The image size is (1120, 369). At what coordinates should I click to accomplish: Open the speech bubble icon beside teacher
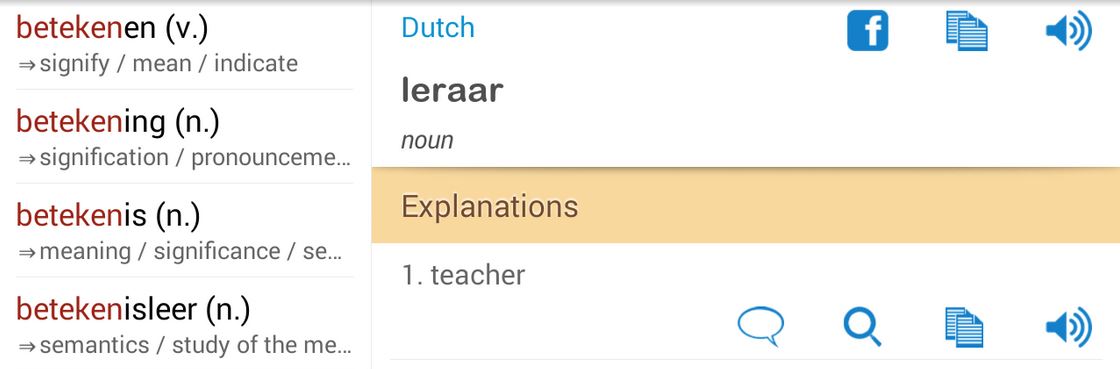click(x=760, y=326)
